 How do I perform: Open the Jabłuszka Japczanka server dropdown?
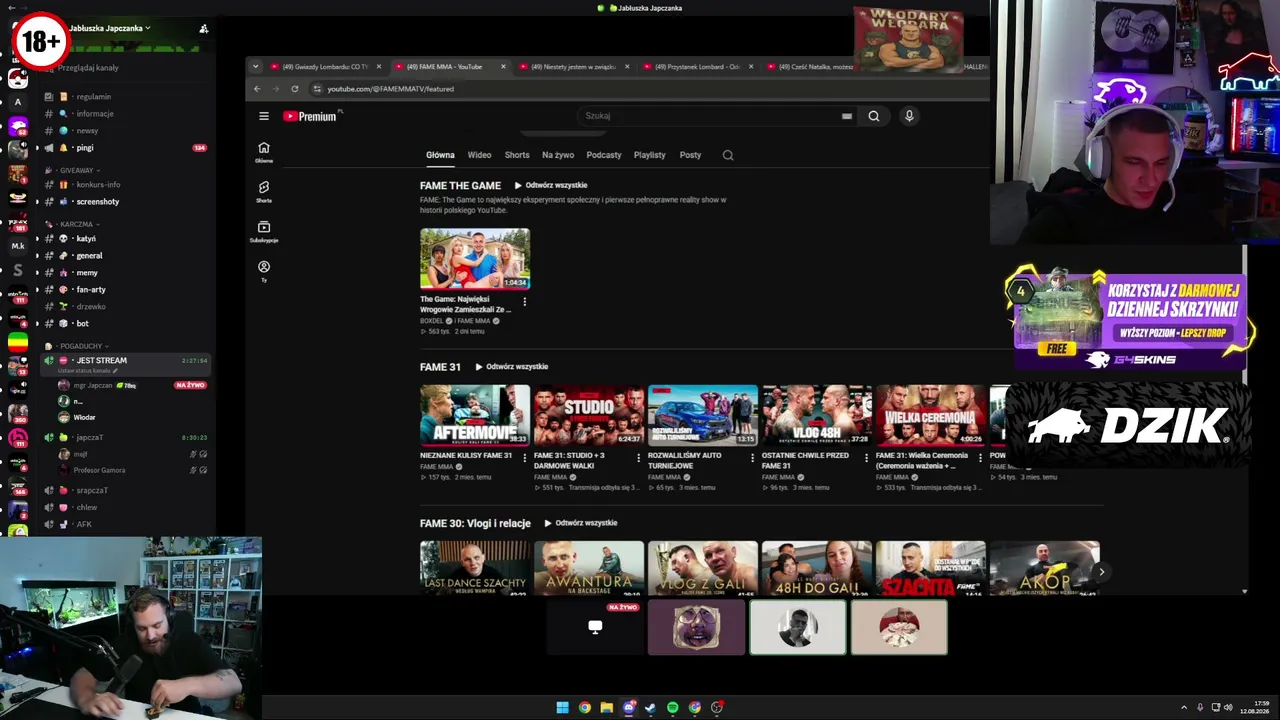(x=110, y=28)
